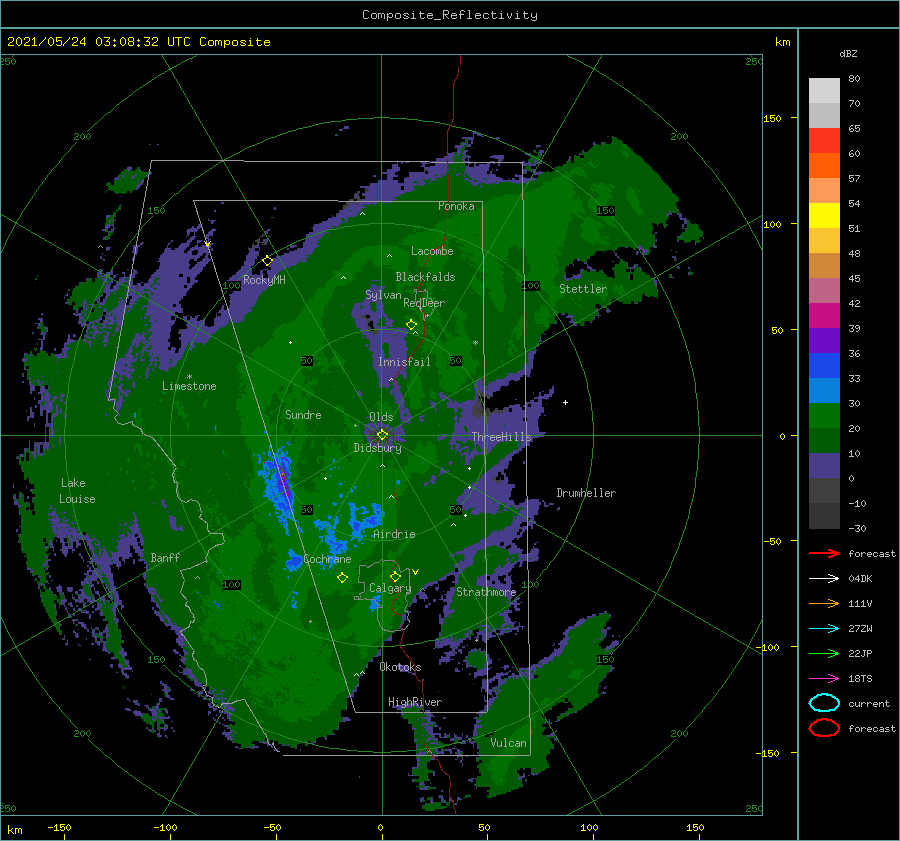Click the Lake Louise label

[77, 491]
